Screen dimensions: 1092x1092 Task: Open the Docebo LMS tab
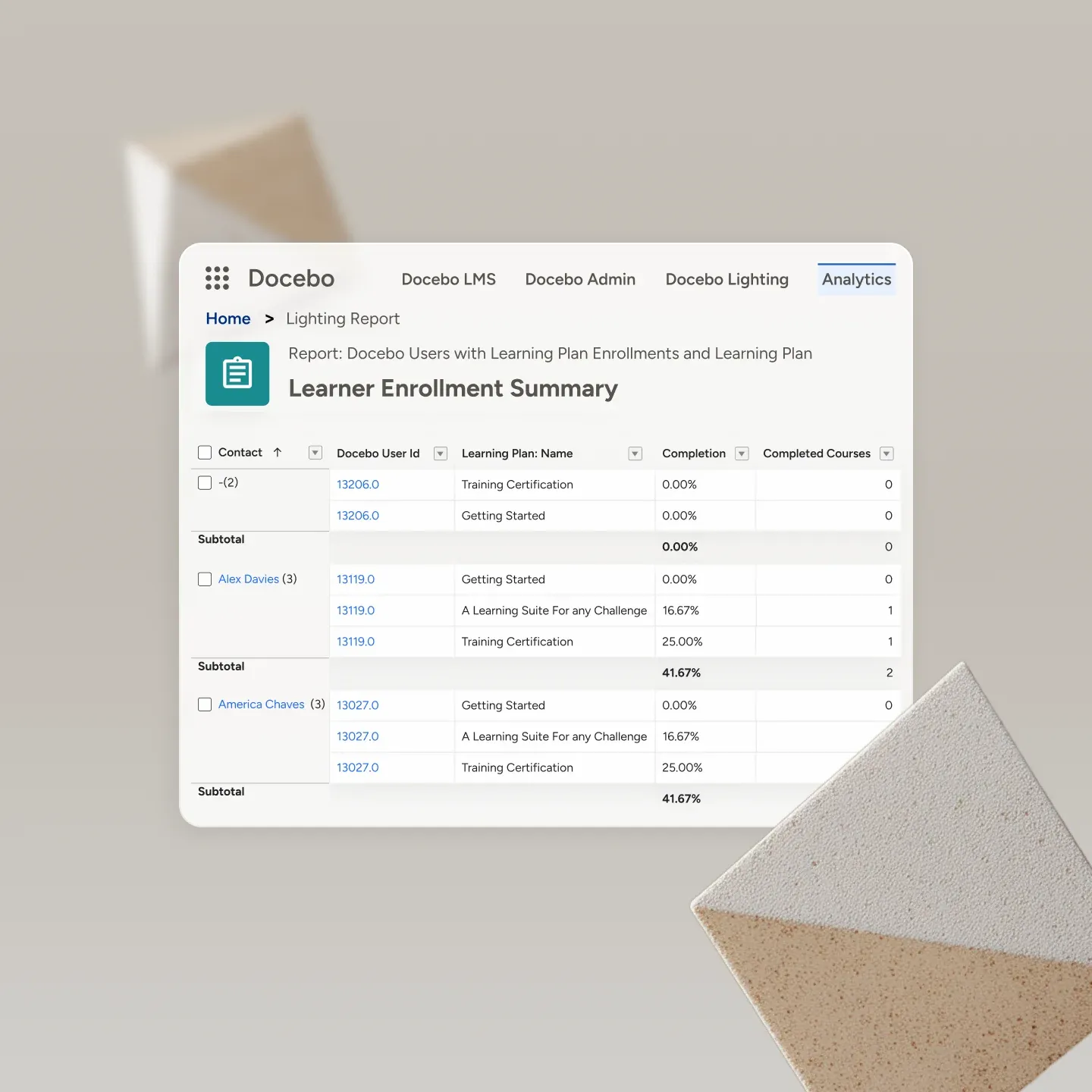pyautogui.click(x=448, y=280)
